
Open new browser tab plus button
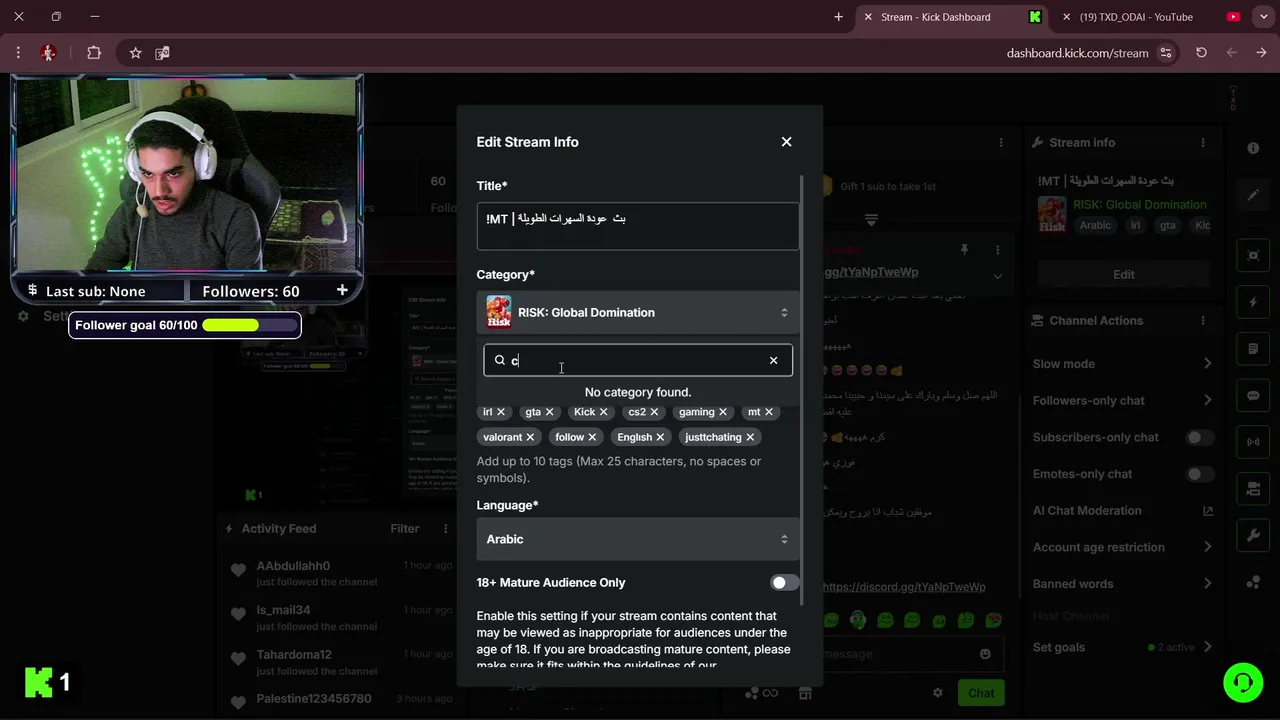838,17
